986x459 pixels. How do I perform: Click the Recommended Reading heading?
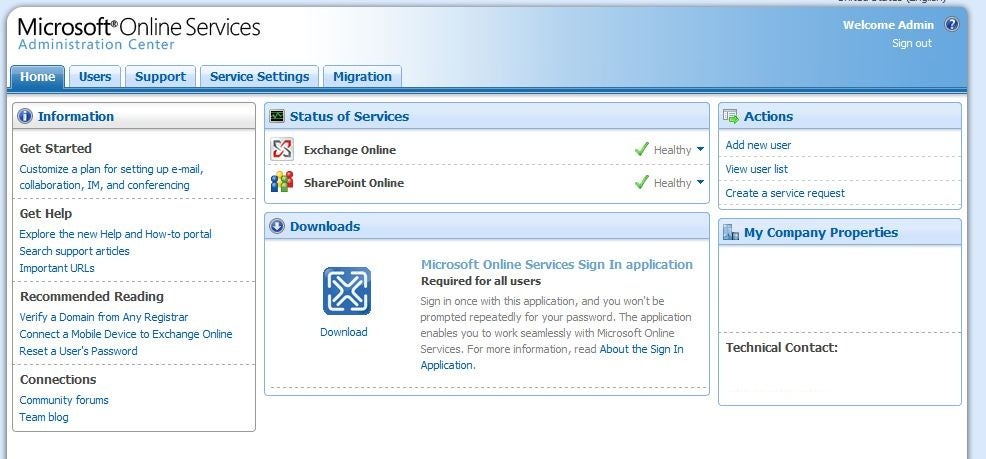coord(92,296)
